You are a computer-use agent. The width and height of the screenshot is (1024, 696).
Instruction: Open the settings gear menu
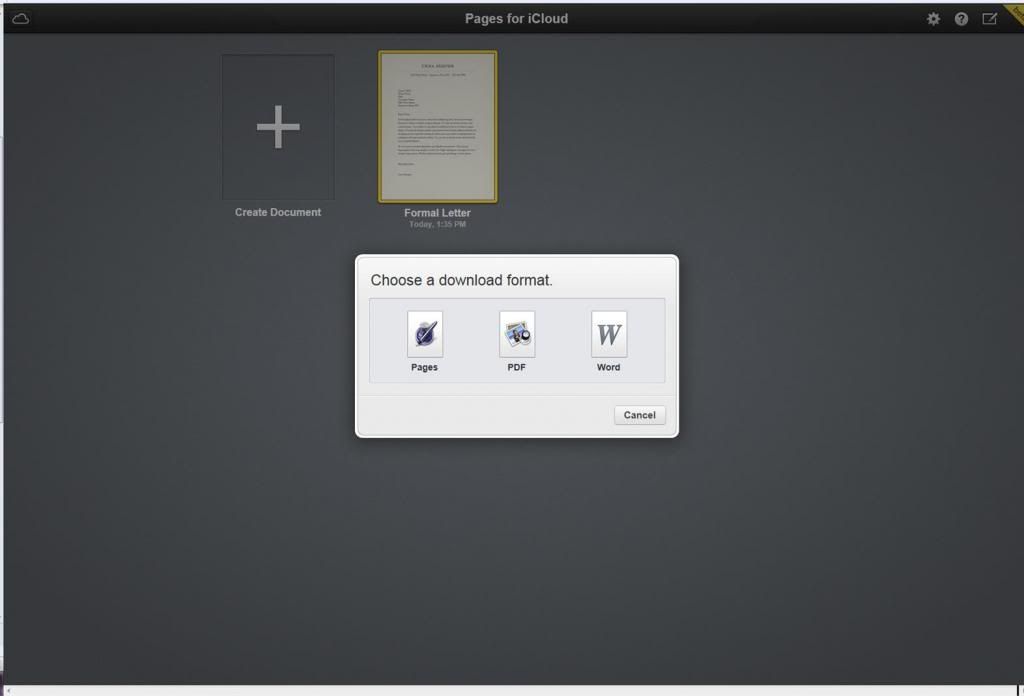pos(933,19)
